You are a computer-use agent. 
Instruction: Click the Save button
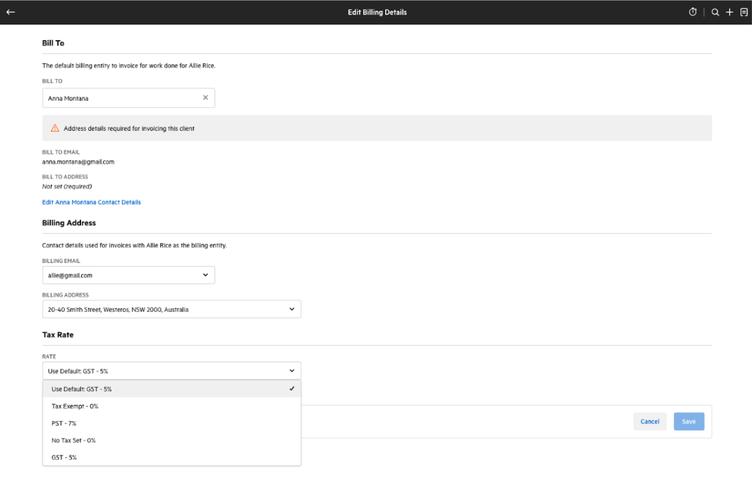pos(689,421)
